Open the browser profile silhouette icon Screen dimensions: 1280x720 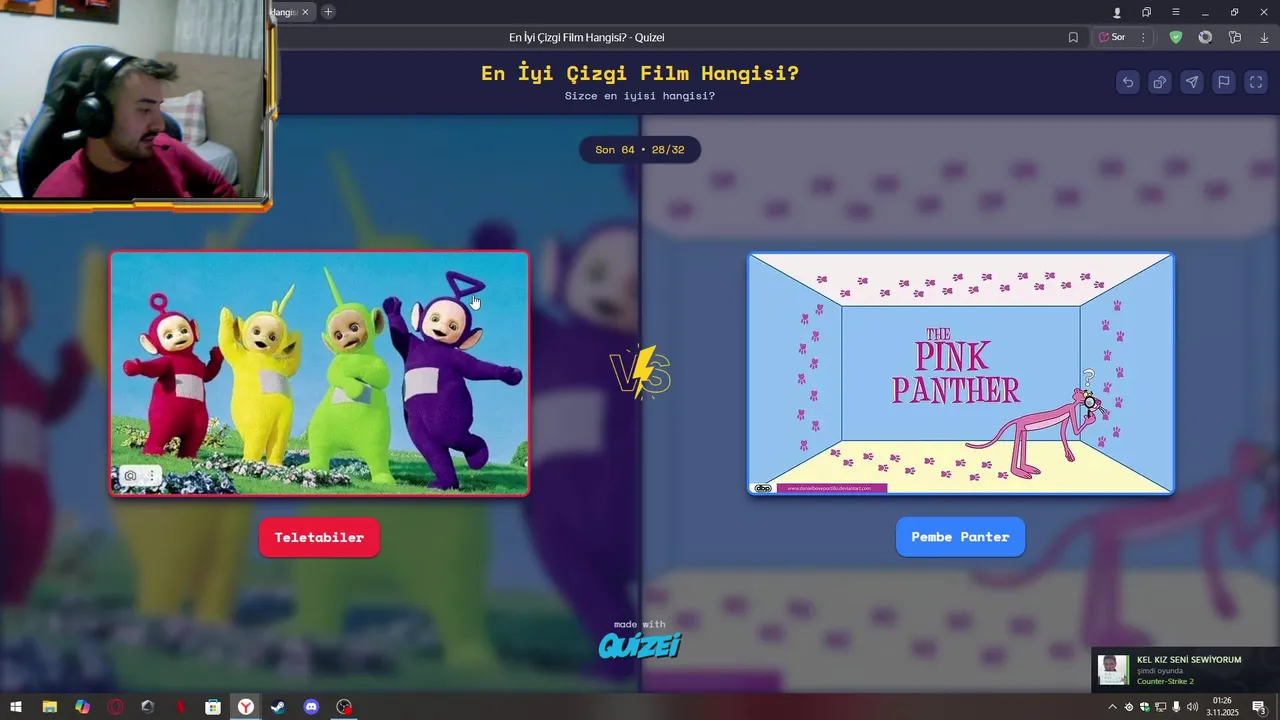[x=1117, y=12]
